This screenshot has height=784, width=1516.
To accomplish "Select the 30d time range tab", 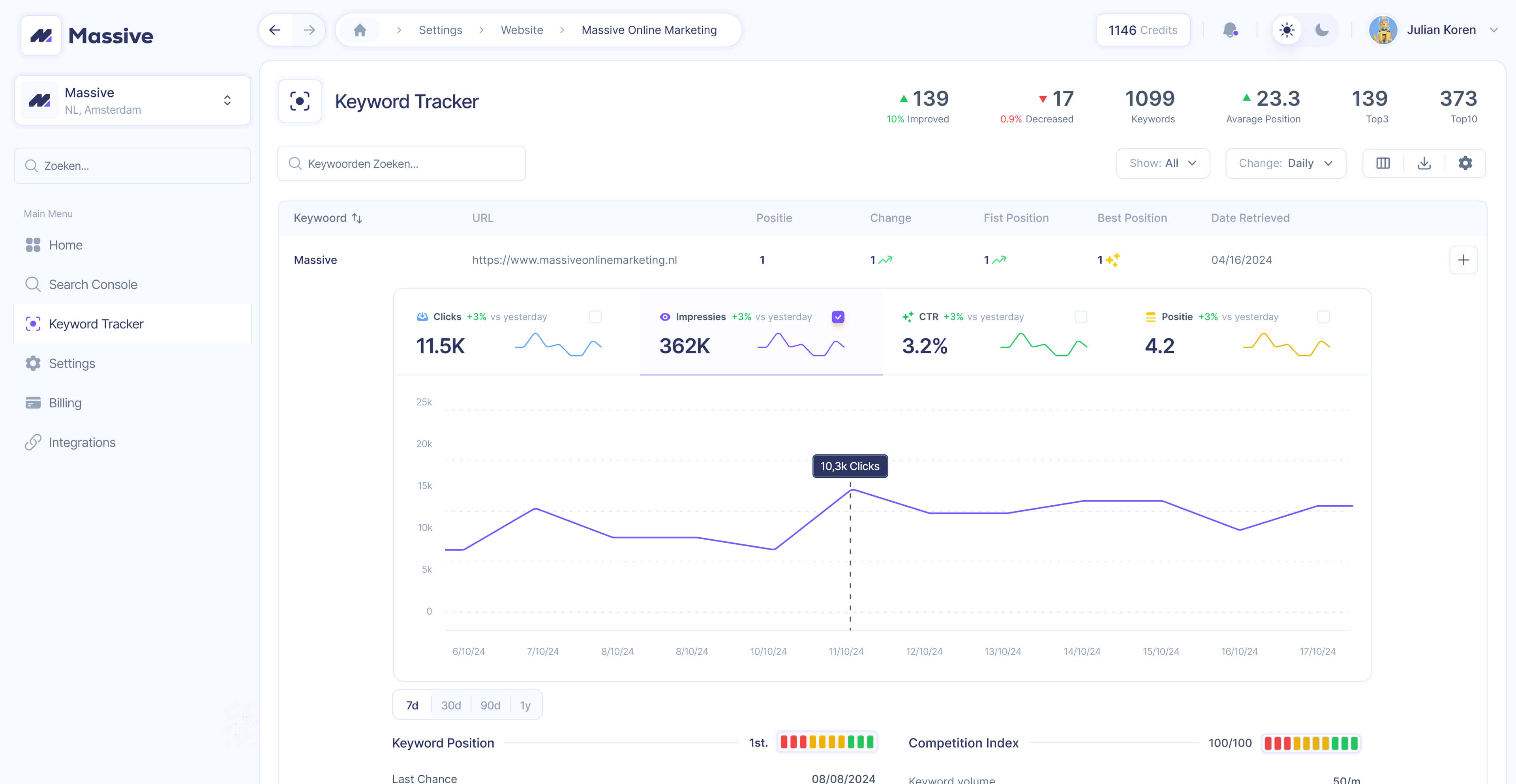I will [451, 705].
